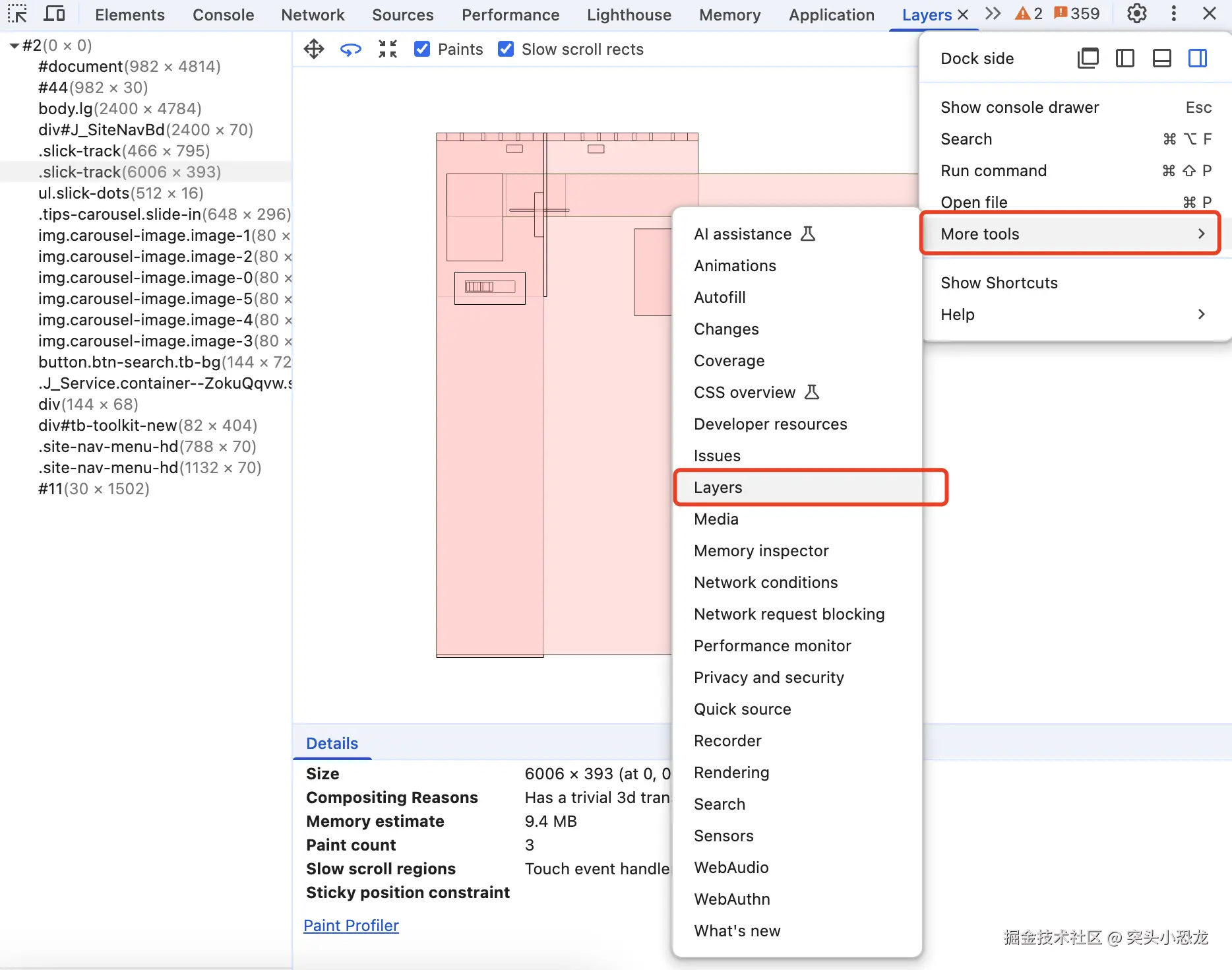
Task: Click the reset transform icon
Action: click(388, 49)
